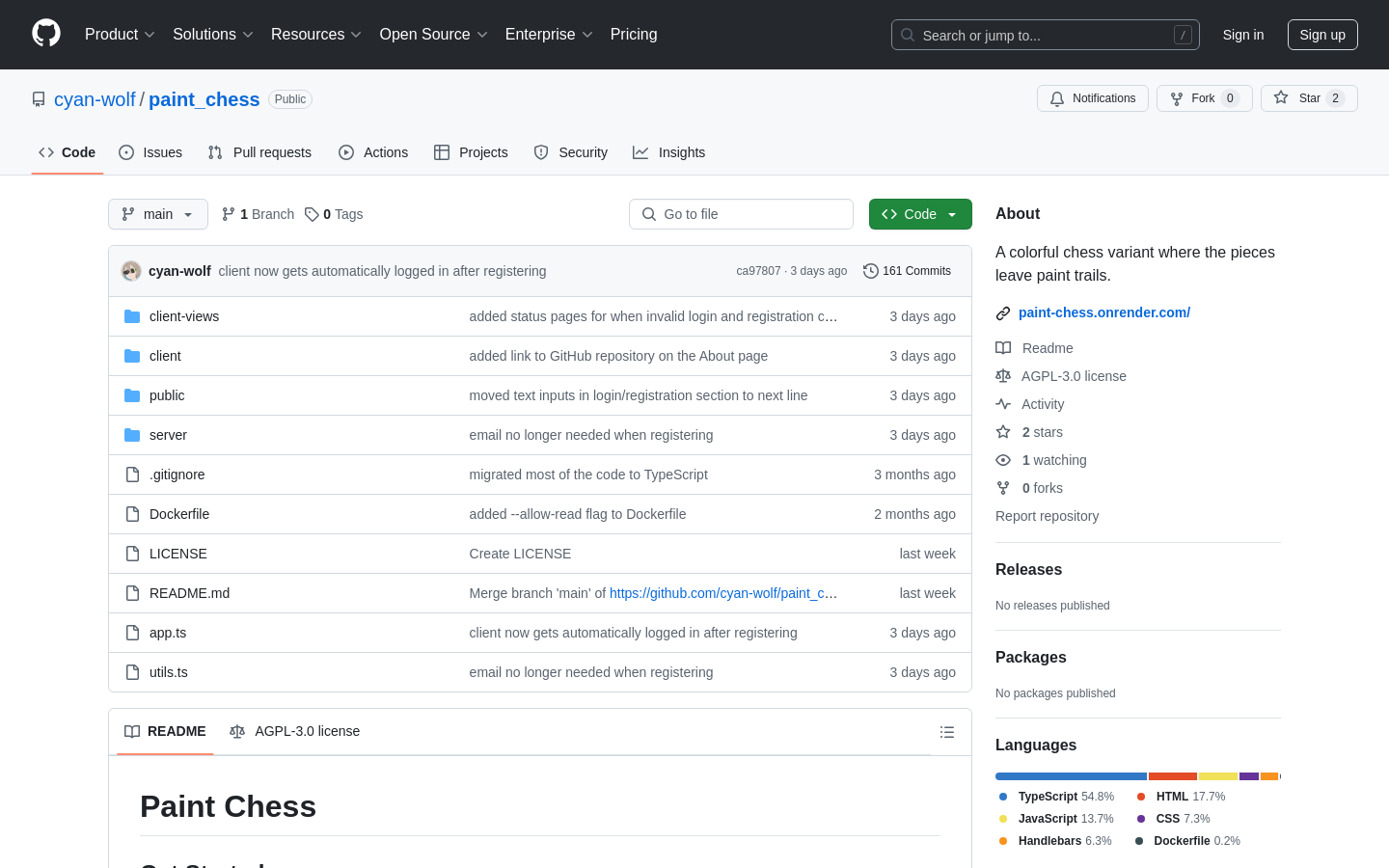The height and width of the screenshot is (868, 1389).
Task: Click the repository icon beside cyan-wolf
Action: click(39, 99)
